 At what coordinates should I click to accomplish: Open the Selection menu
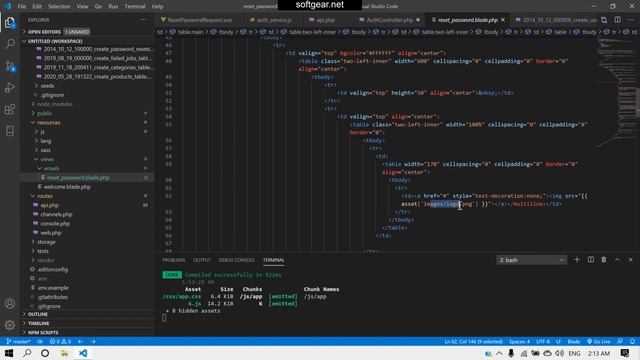click(59, 6)
